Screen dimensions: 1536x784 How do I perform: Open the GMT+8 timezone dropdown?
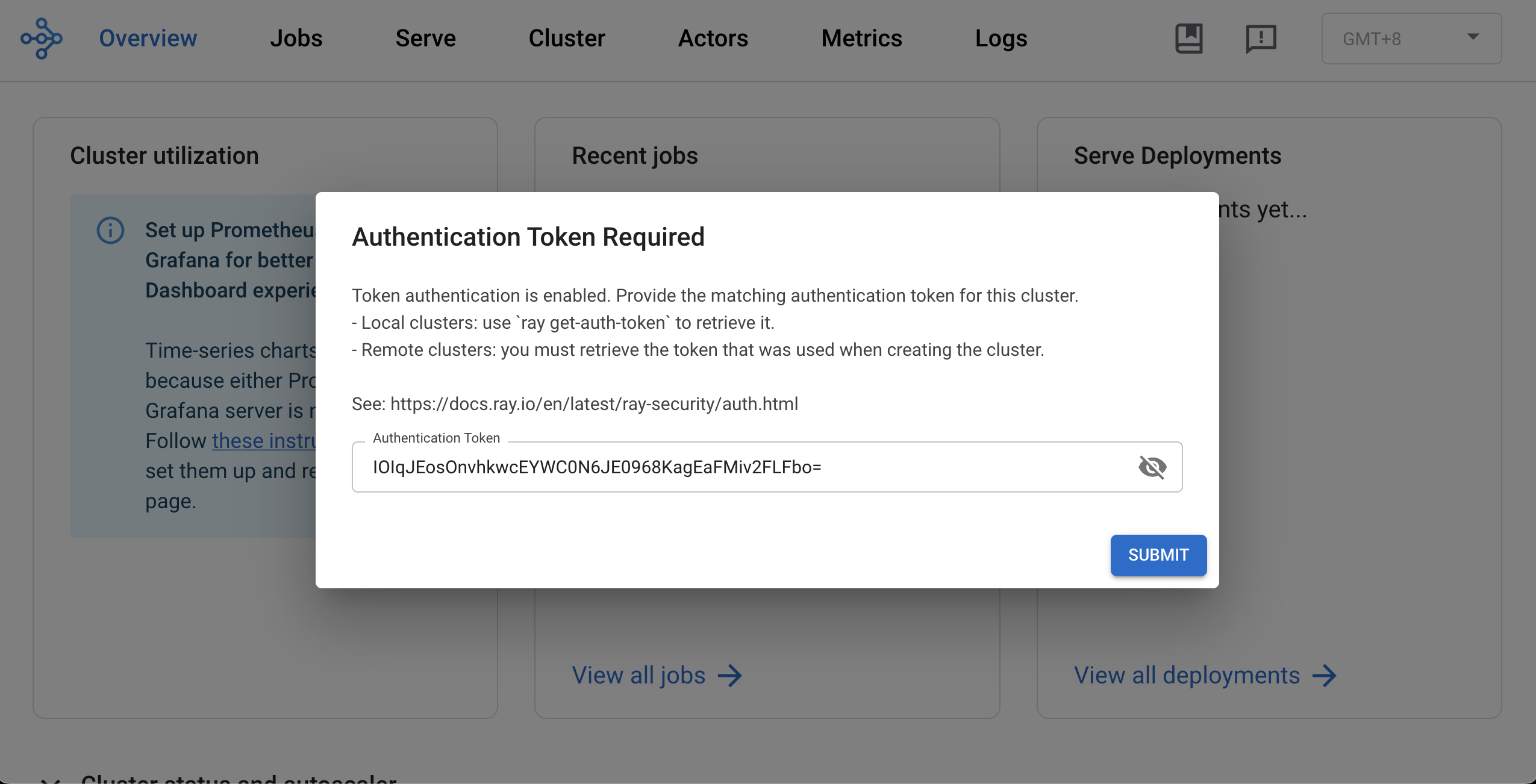tap(1397, 39)
